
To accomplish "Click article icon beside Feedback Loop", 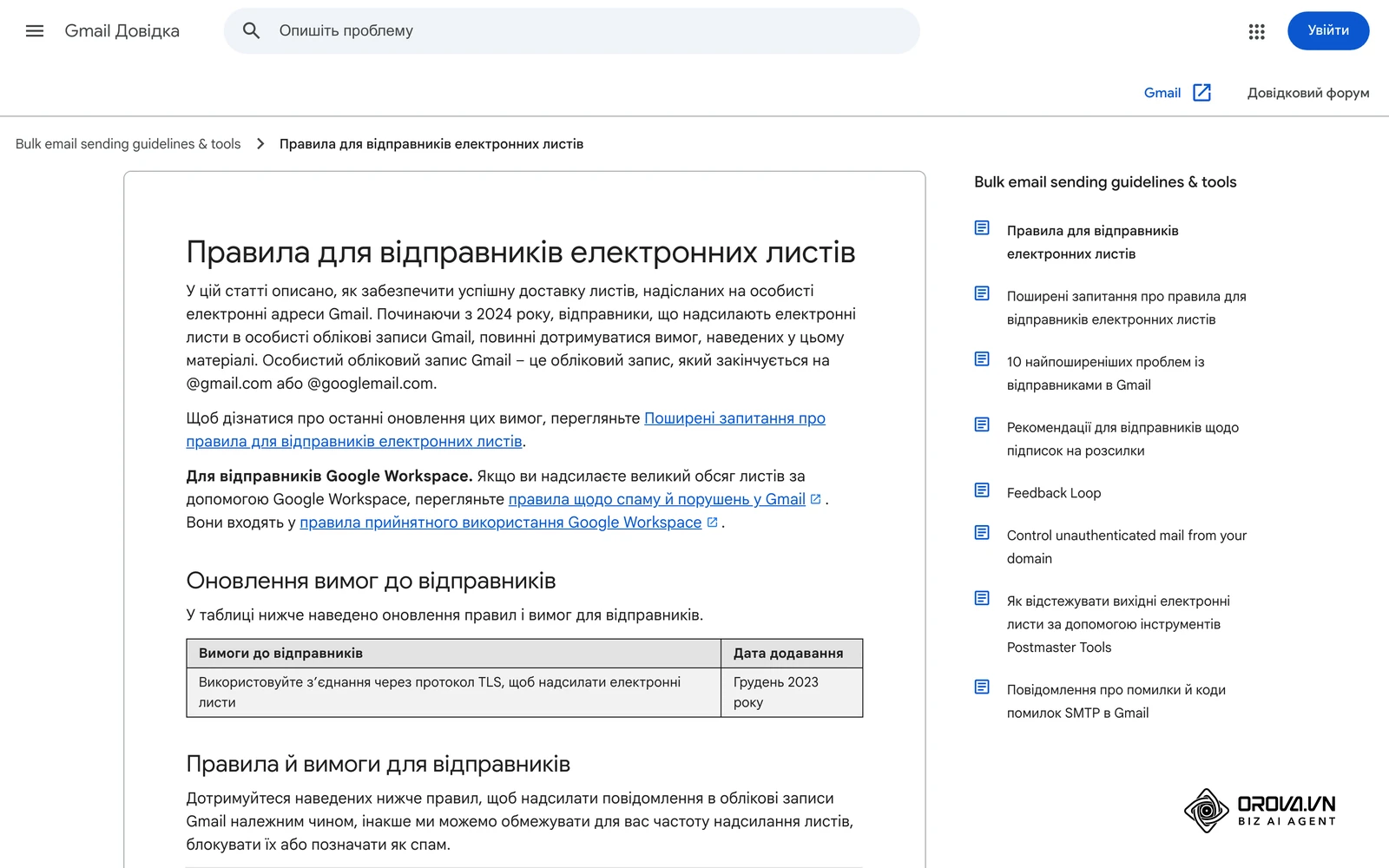I will pyautogui.click(x=982, y=490).
